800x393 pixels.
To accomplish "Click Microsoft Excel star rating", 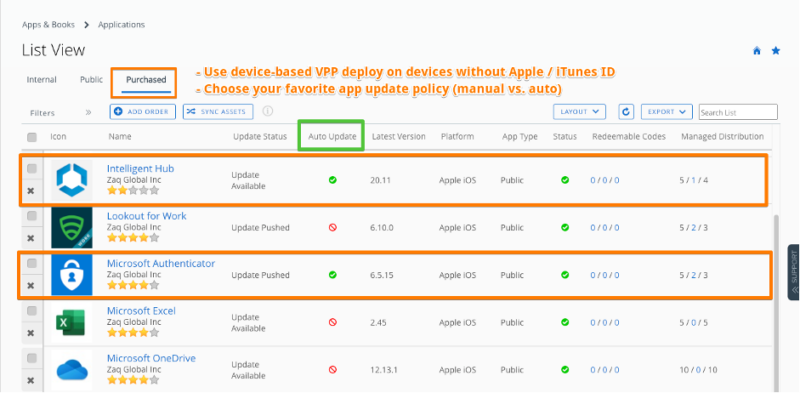I will pos(133,333).
